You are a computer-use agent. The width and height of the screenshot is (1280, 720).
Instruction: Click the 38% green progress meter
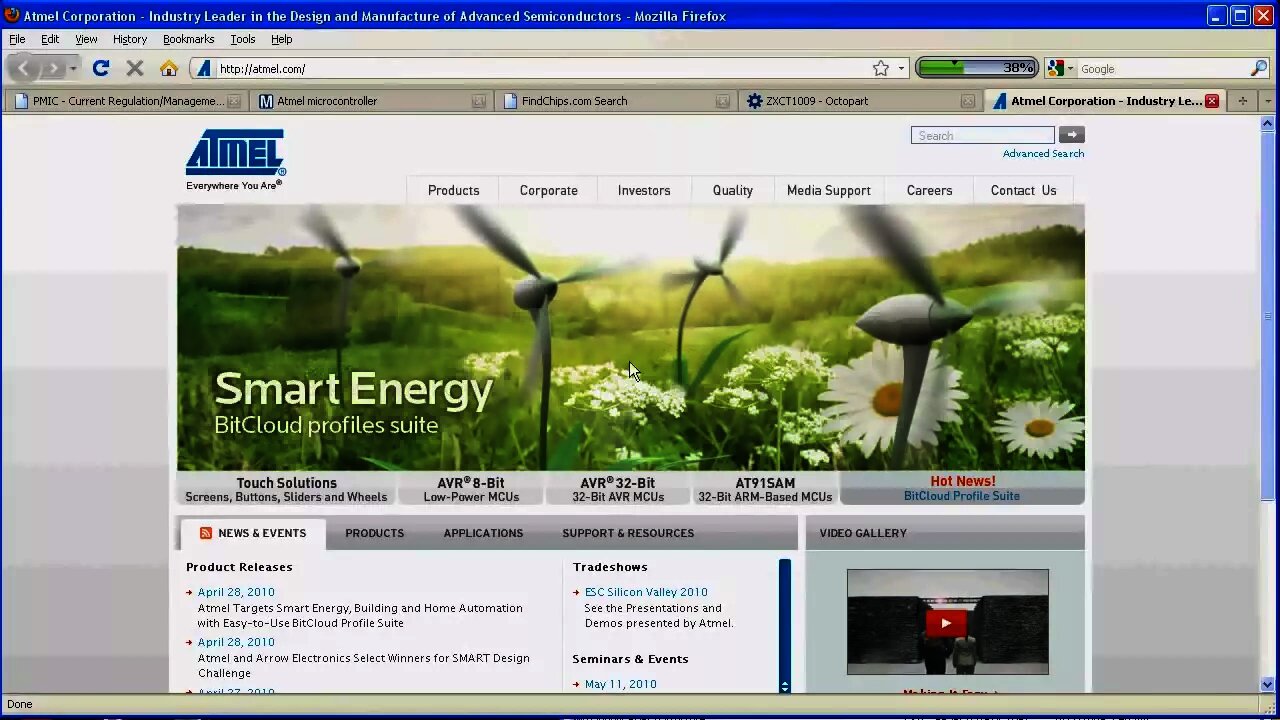tap(976, 68)
